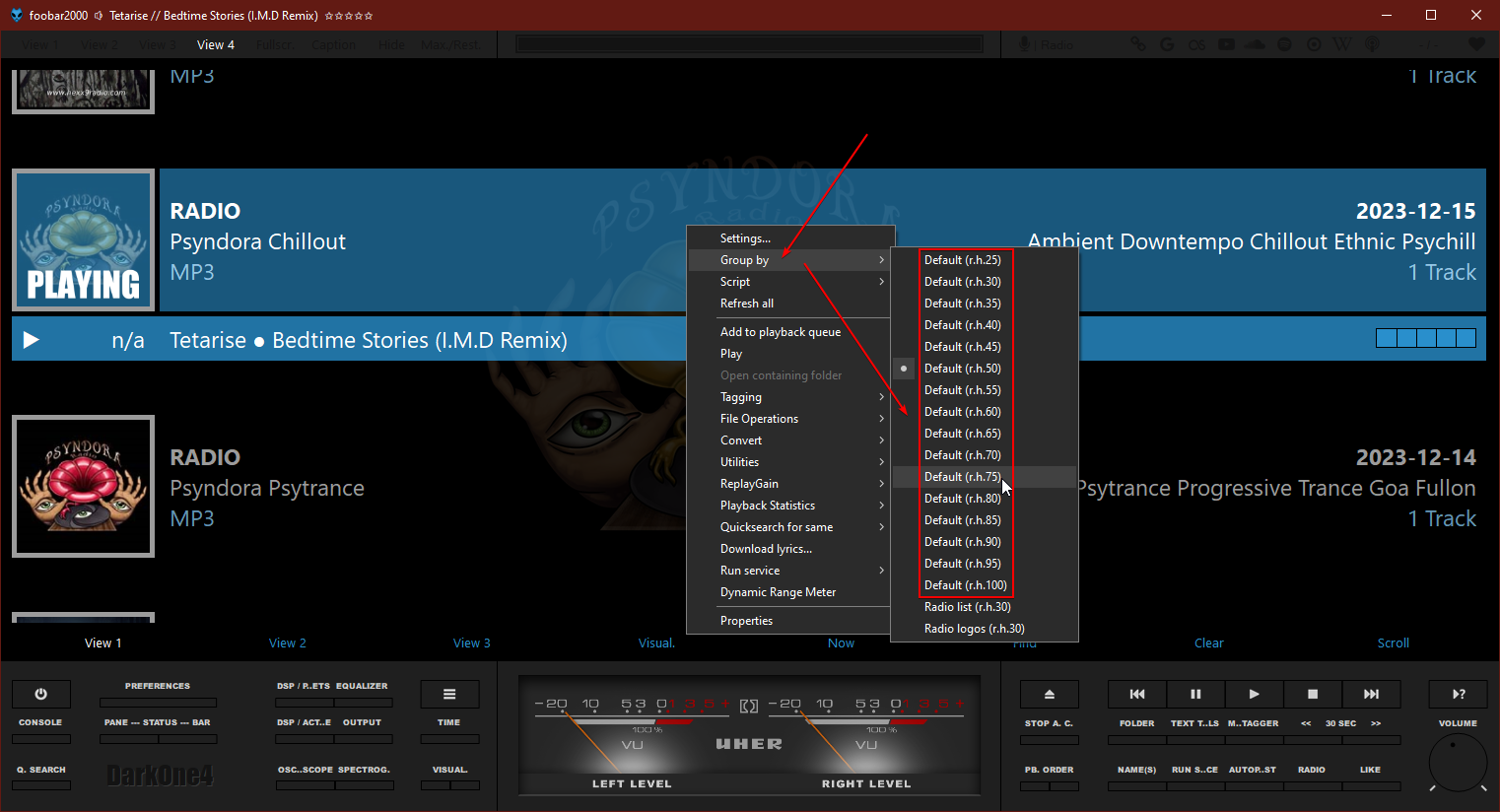Click the hamburger menu icon above TIME

point(449,694)
